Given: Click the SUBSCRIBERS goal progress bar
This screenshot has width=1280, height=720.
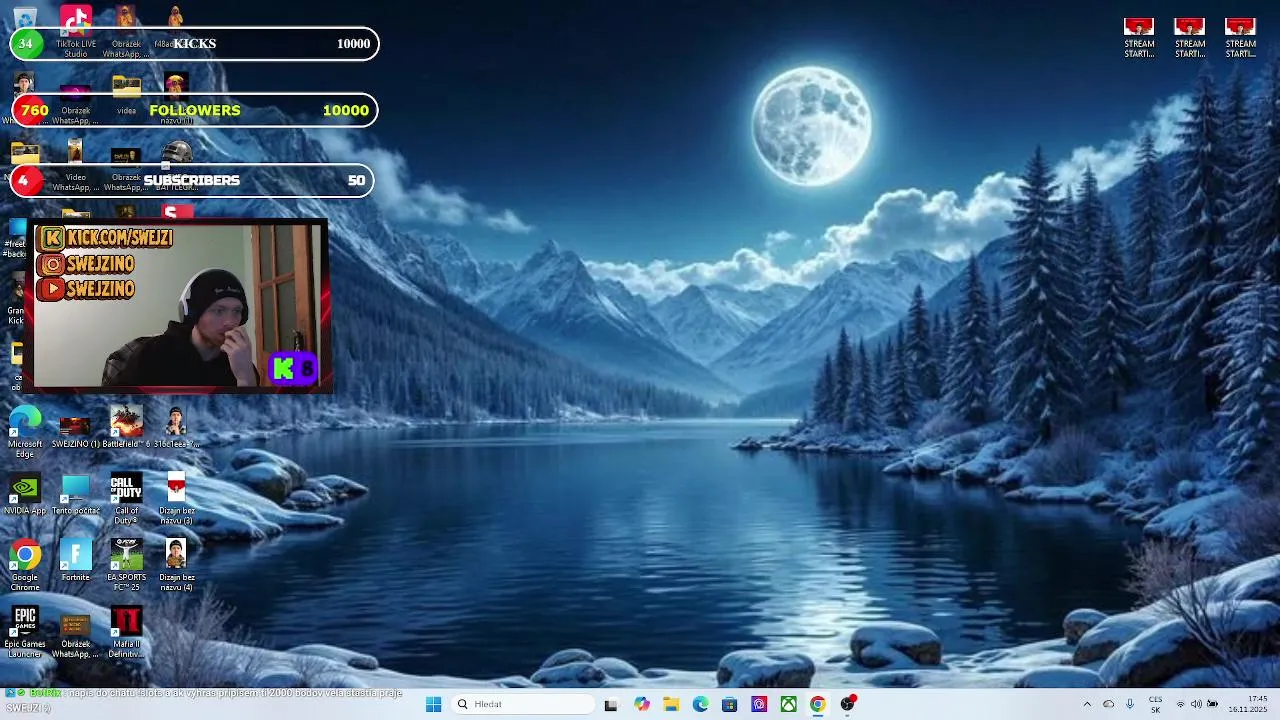Looking at the screenshot, I should coord(192,180).
